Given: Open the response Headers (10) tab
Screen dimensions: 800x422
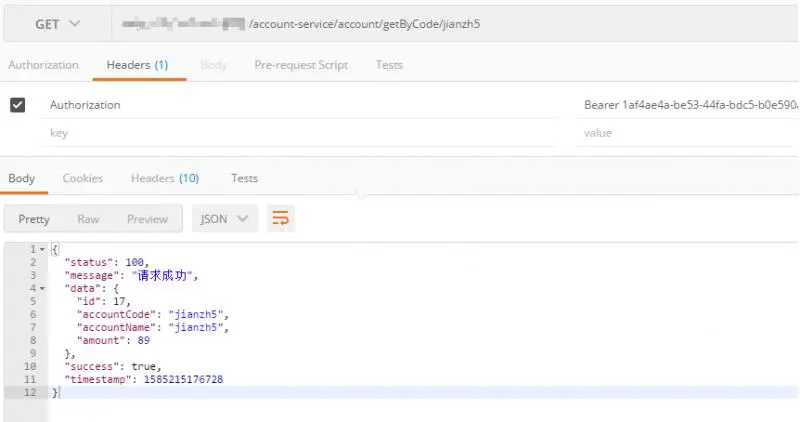Looking at the screenshot, I should [x=165, y=178].
